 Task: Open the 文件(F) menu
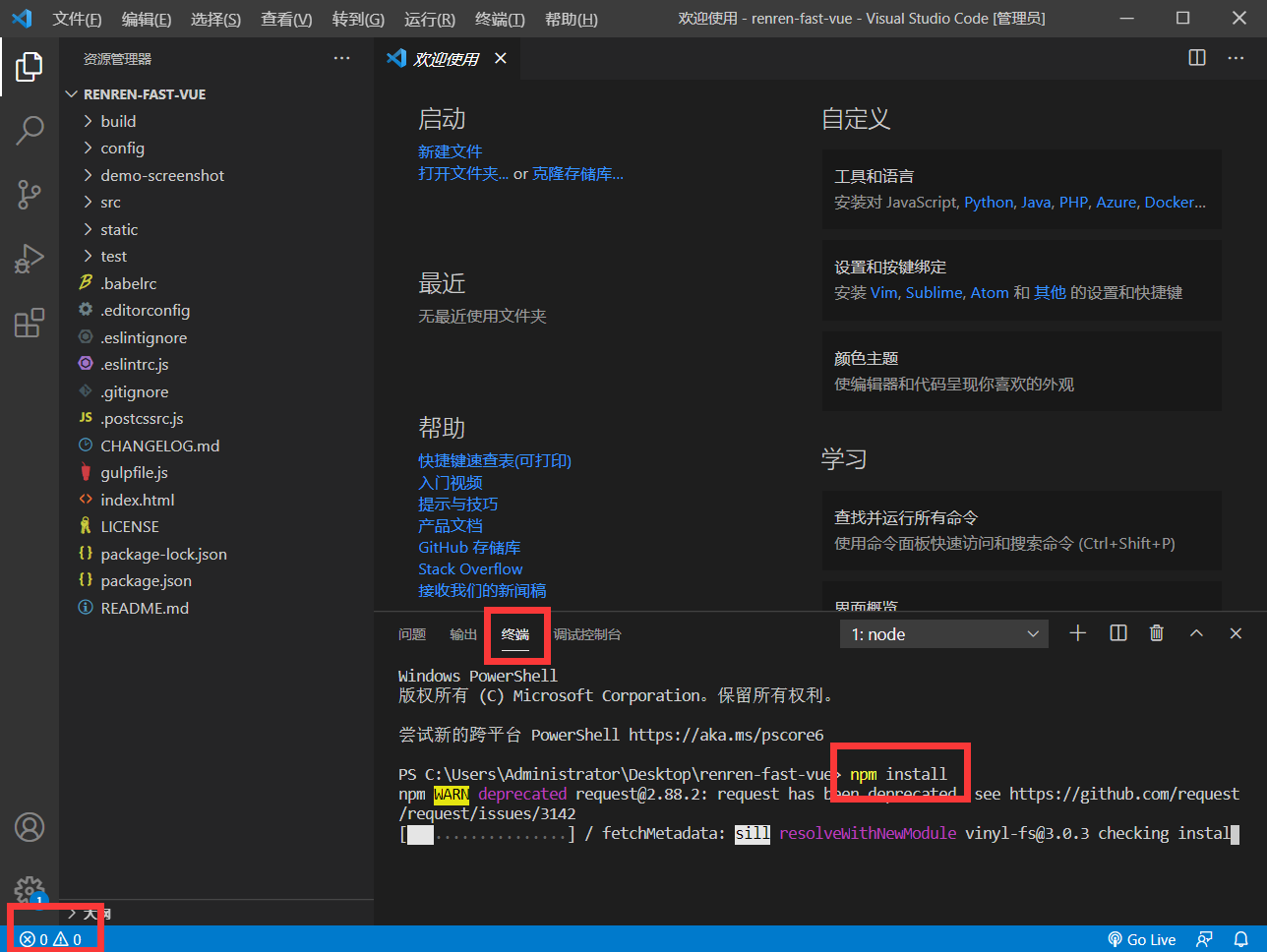(77, 19)
